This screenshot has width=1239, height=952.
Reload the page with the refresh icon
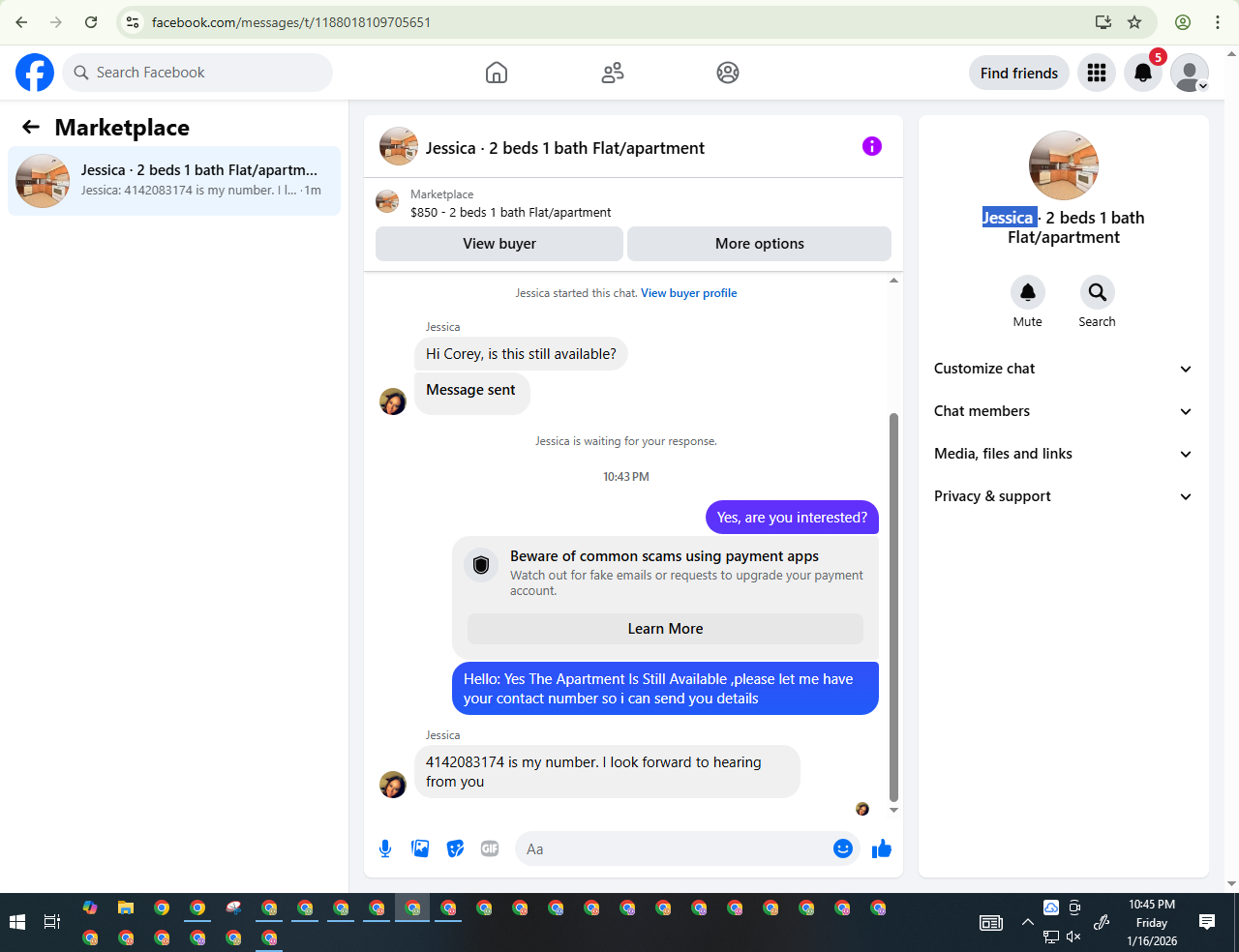(x=91, y=22)
